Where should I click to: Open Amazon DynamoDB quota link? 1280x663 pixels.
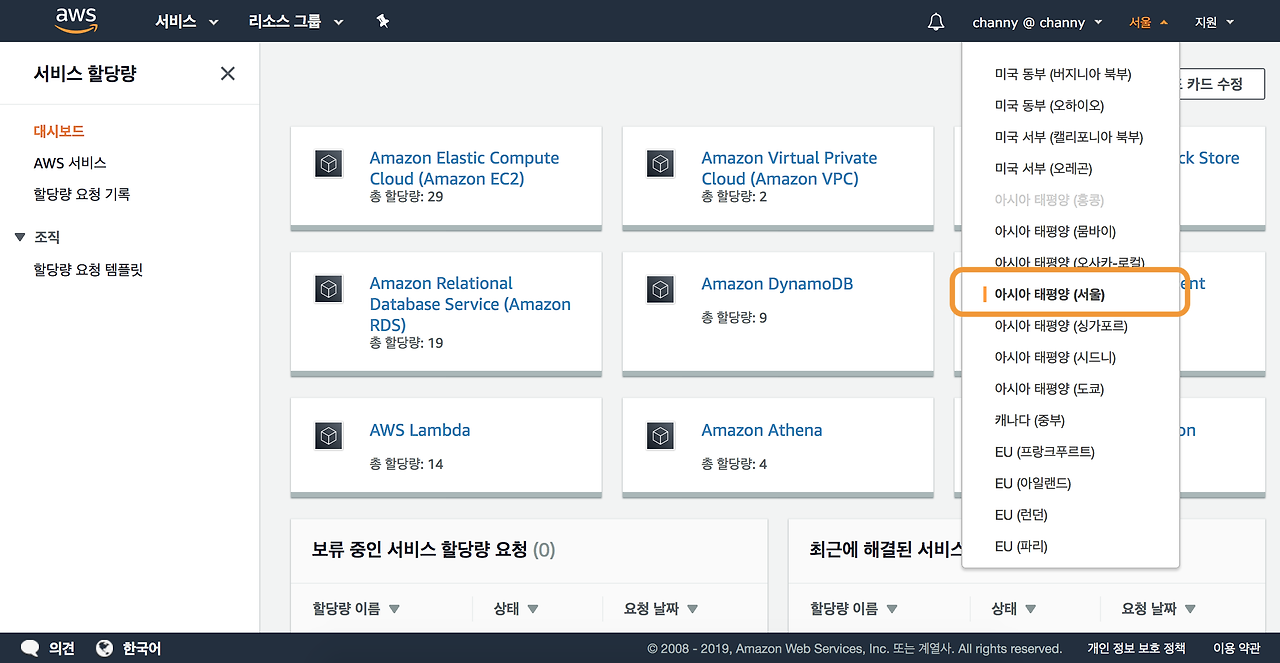click(777, 284)
